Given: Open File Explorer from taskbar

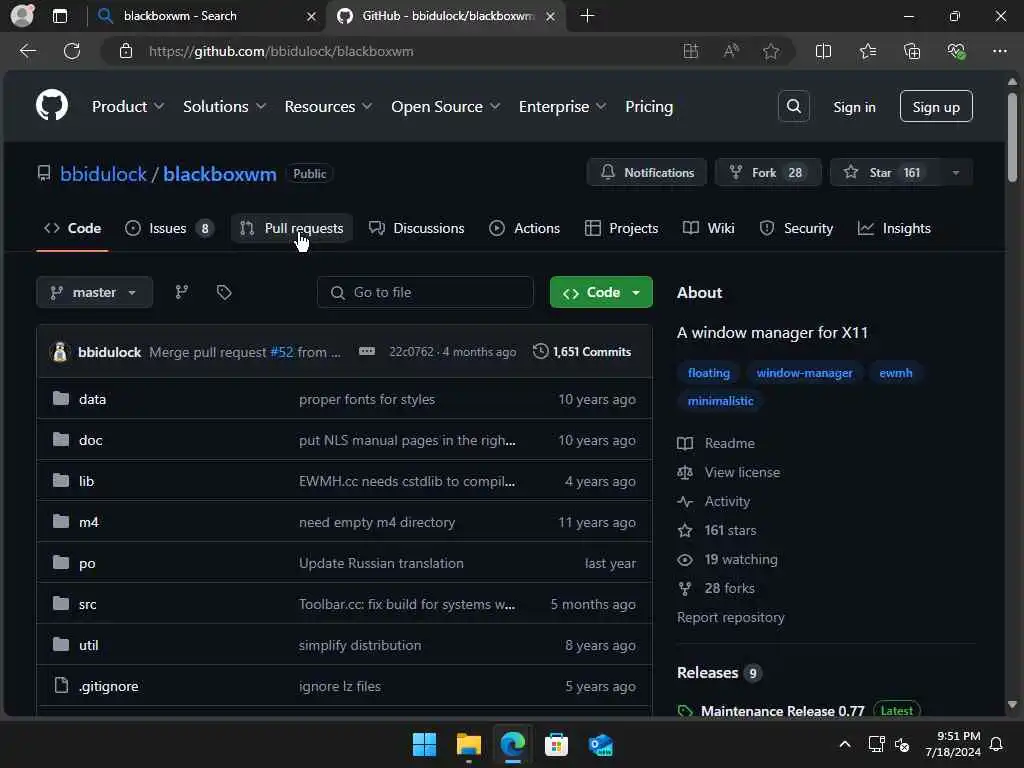Looking at the screenshot, I should tap(469, 744).
